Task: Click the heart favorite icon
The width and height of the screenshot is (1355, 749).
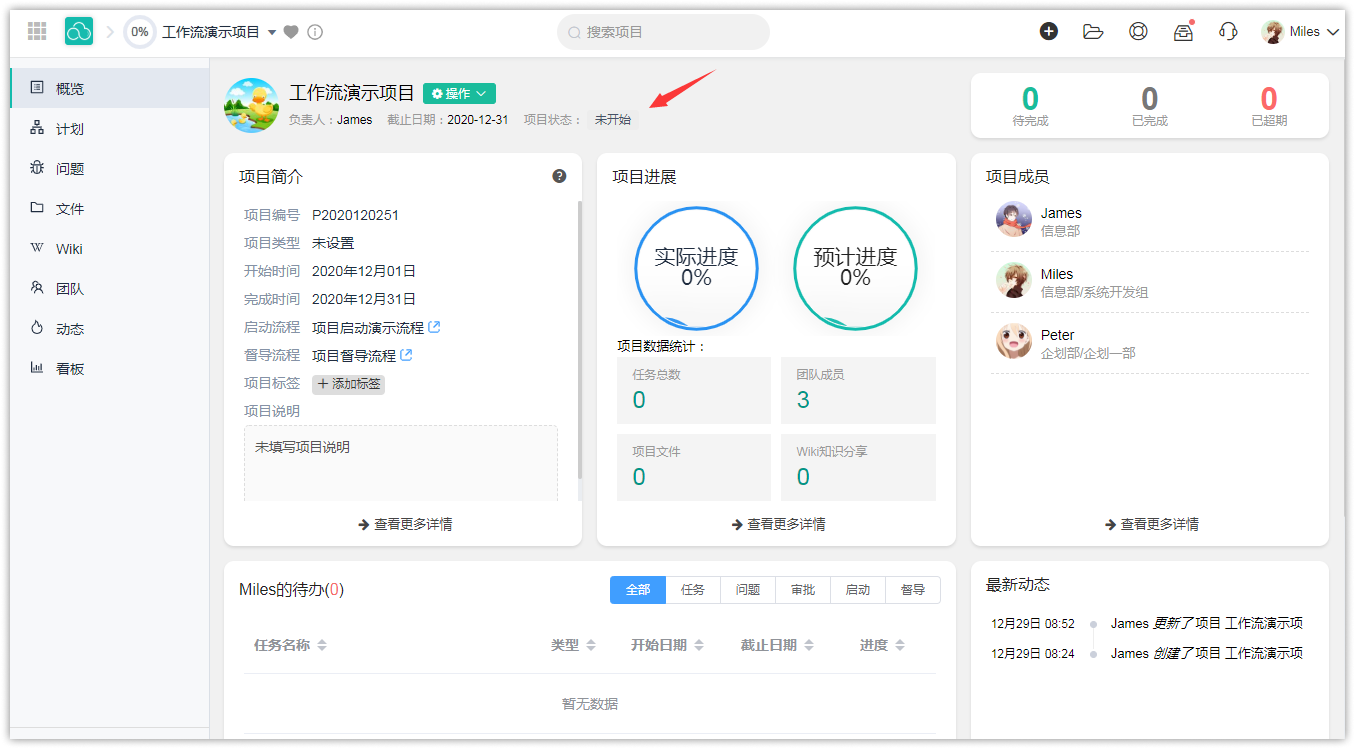Action: click(291, 32)
